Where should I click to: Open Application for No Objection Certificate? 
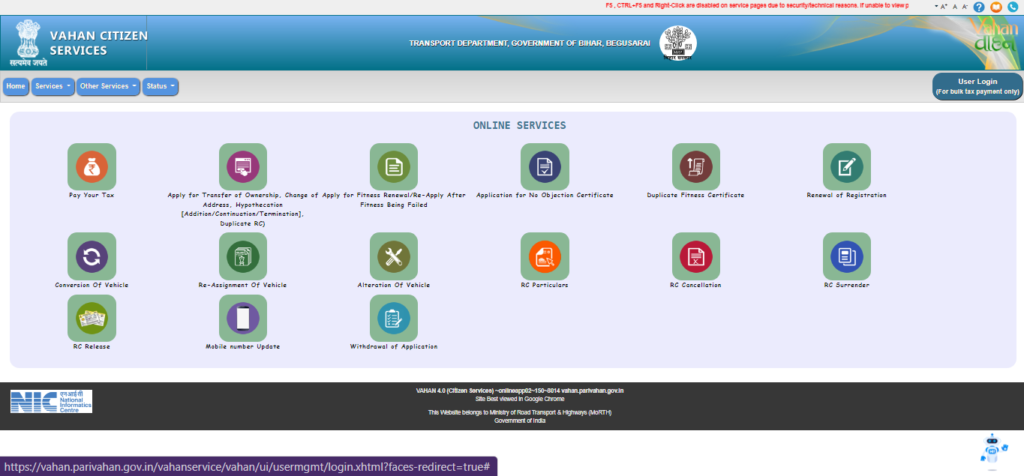(x=544, y=167)
